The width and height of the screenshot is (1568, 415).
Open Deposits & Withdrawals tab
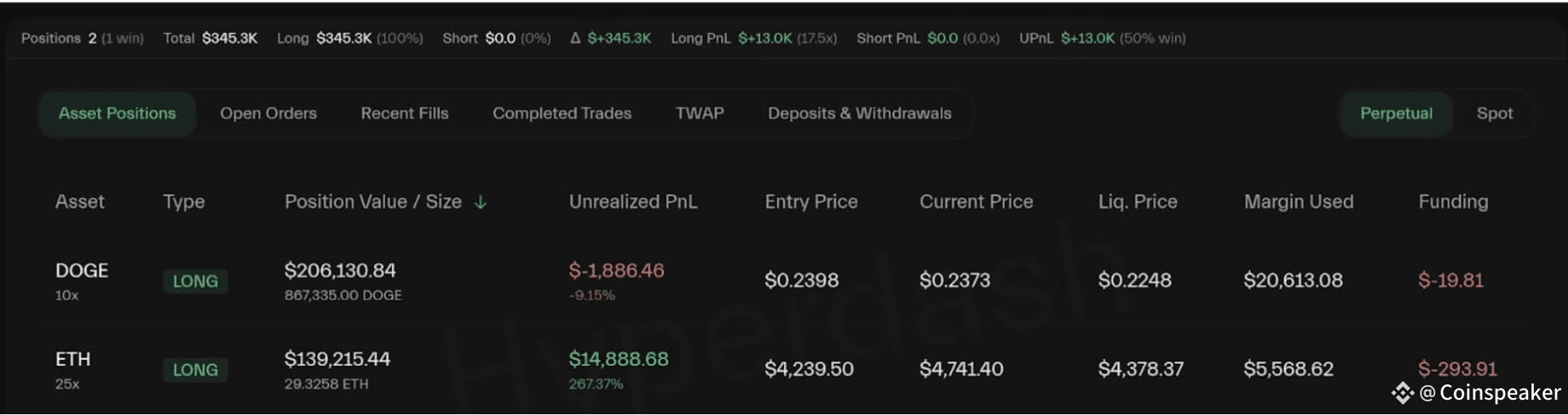click(860, 114)
